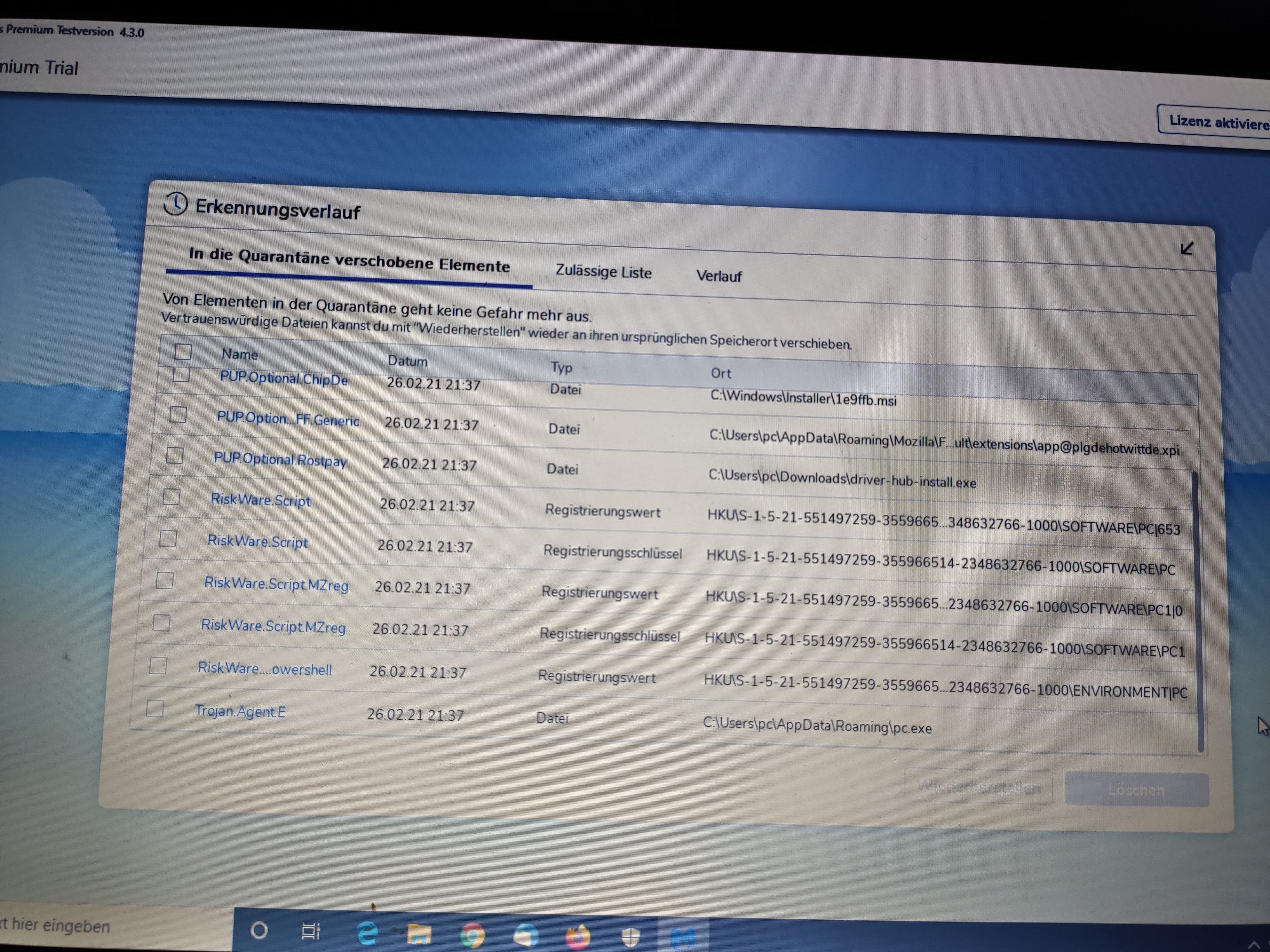This screenshot has width=1270, height=952.
Task: Open Windows Security shield in the taskbar
Action: point(630,938)
